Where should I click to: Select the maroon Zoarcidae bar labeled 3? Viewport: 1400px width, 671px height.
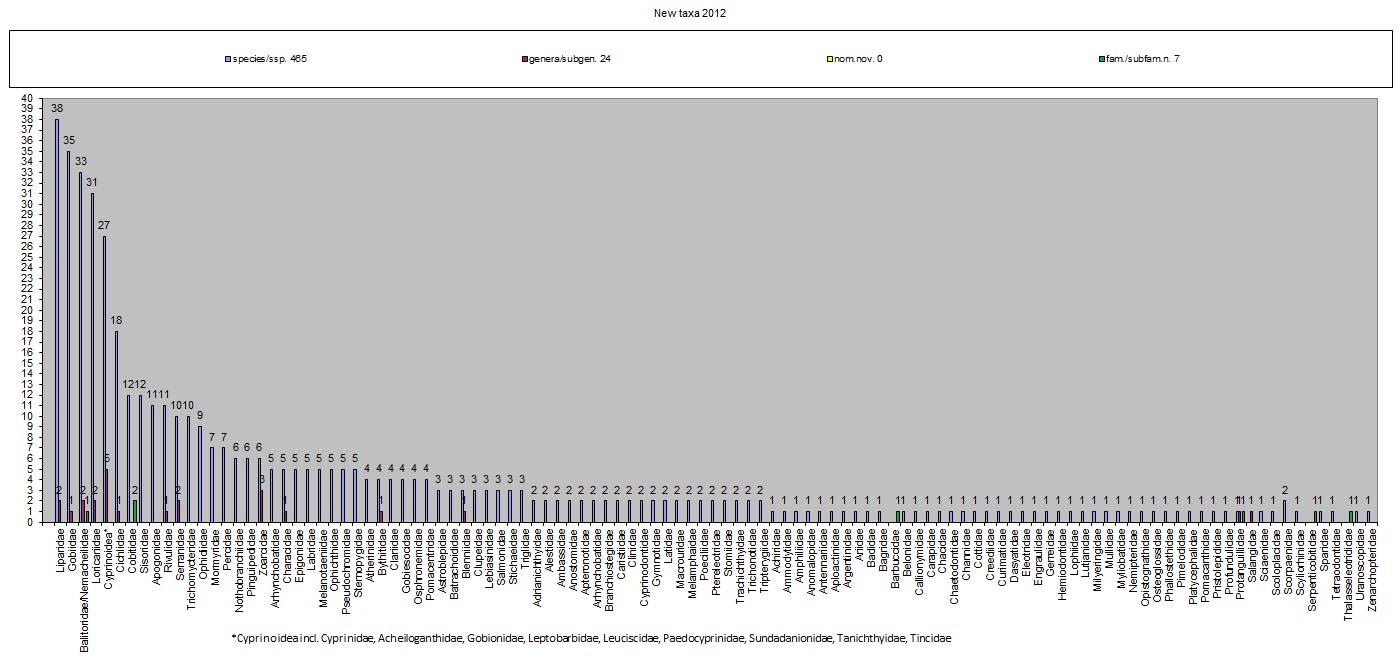pyautogui.click(x=262, y=506)
